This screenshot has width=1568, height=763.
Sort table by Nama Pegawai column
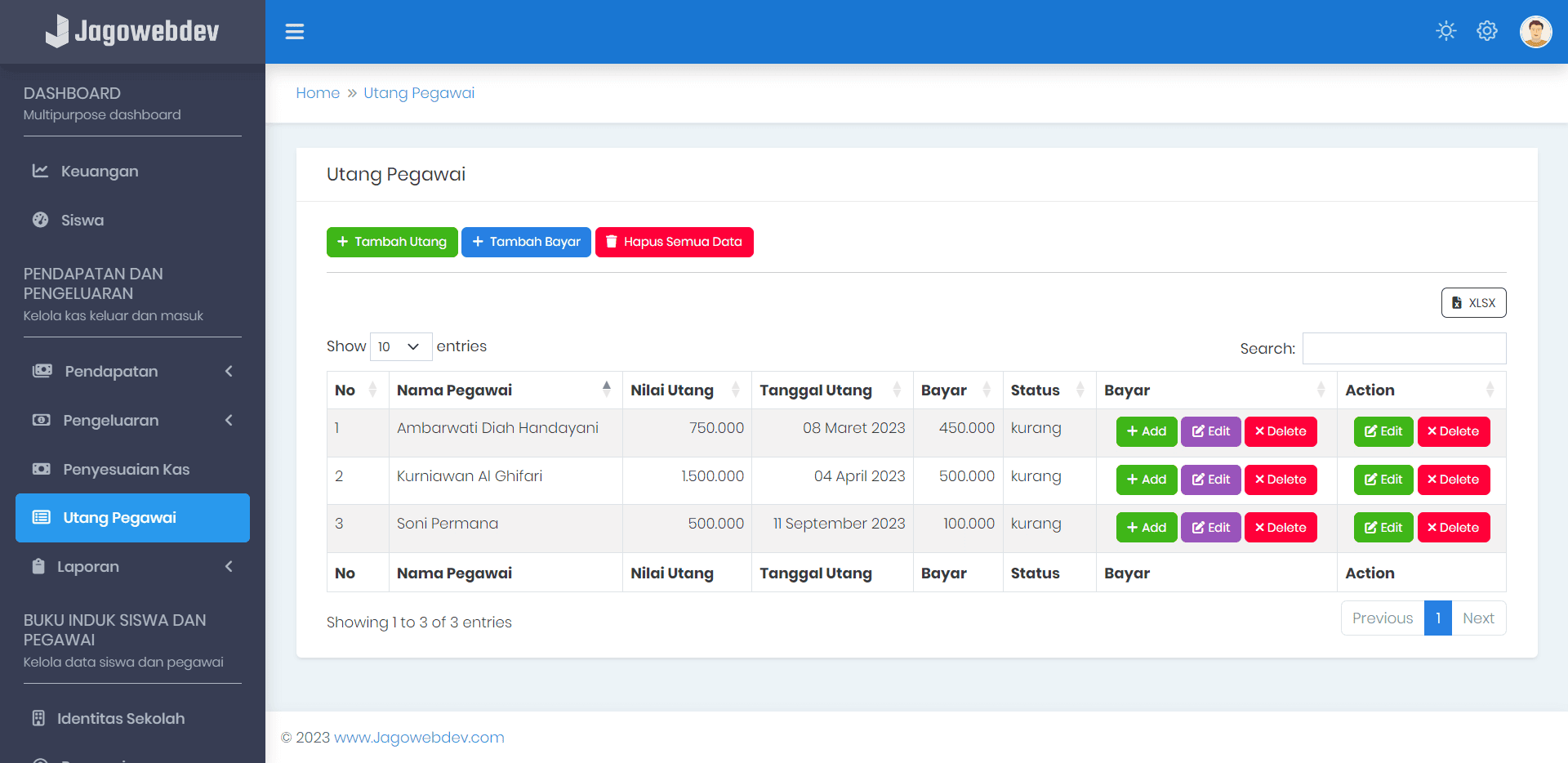(x=506, y=390)
